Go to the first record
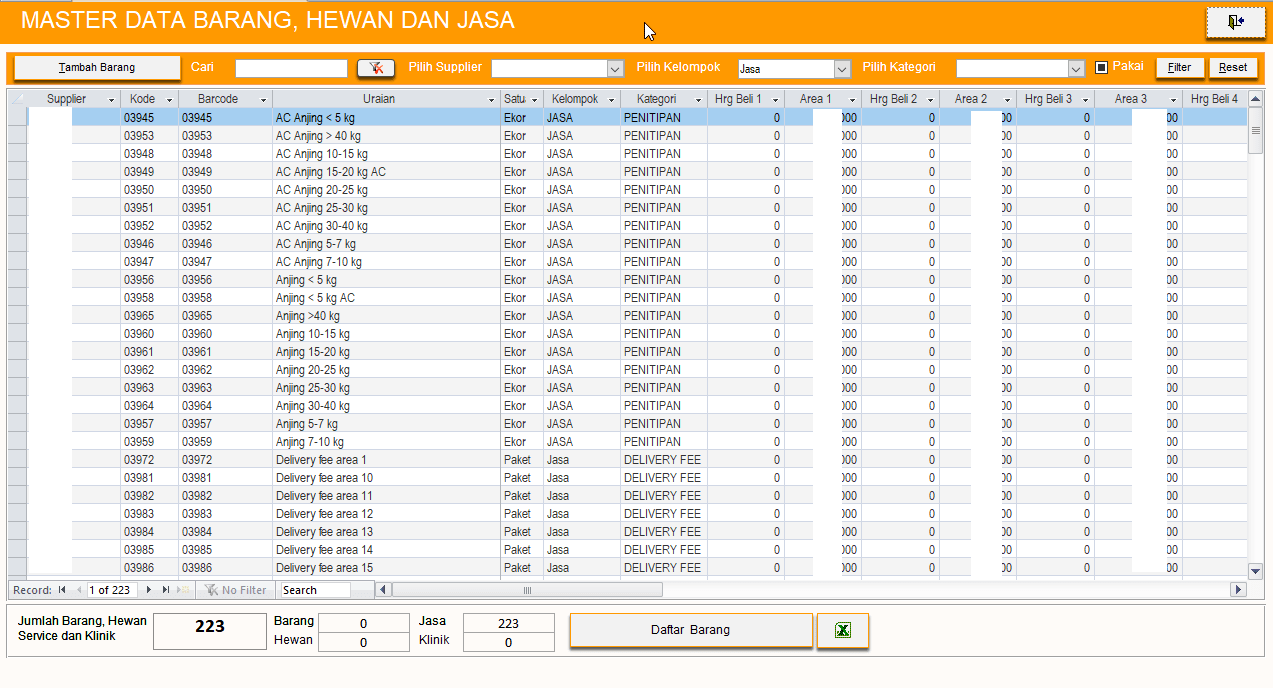Image resolution: width=1273 pixels, height=688 pixels. (63, 590)
